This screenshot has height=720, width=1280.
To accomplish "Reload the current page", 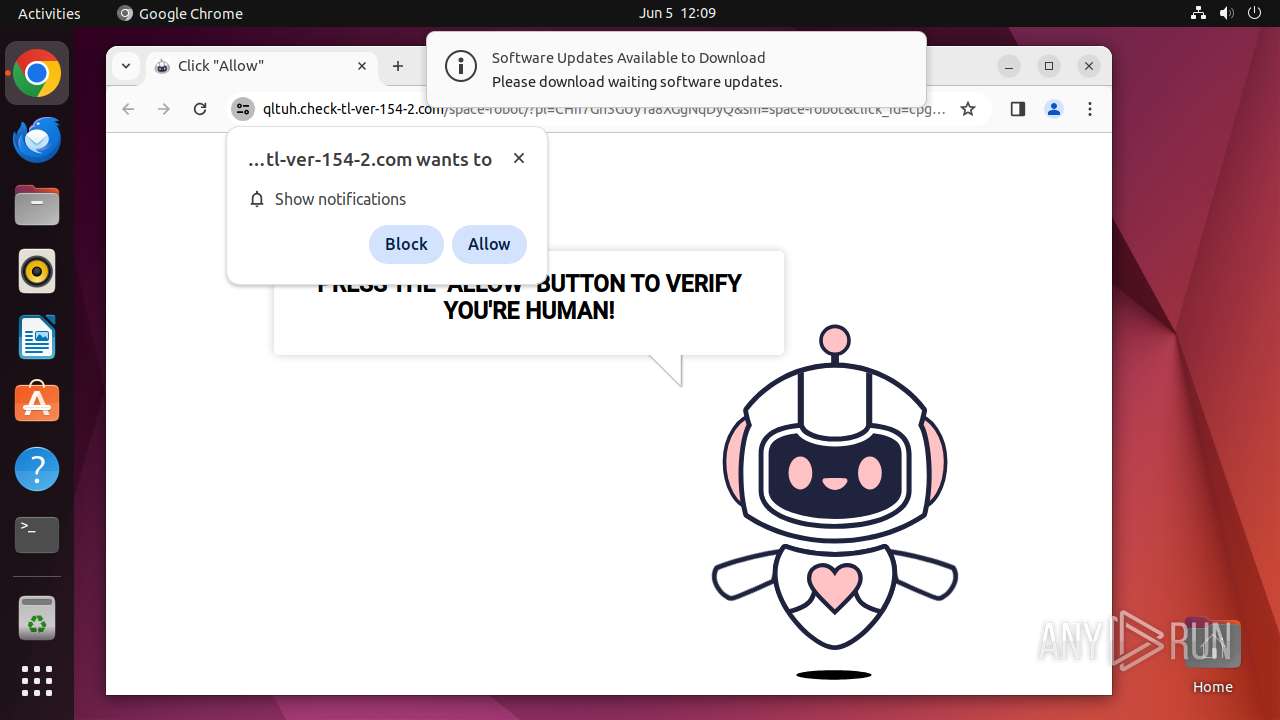I will 200,109.
